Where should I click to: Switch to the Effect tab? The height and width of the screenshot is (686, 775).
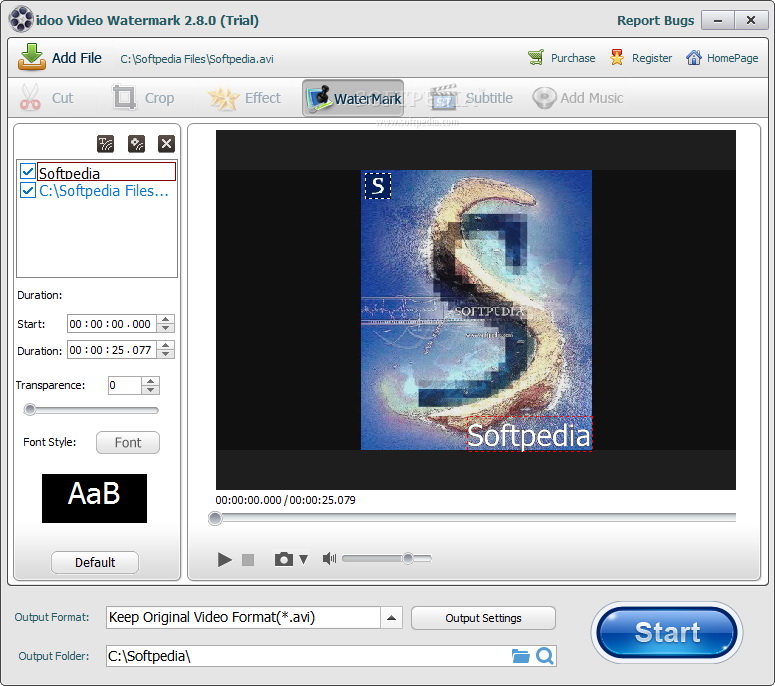tap(244, 97)
